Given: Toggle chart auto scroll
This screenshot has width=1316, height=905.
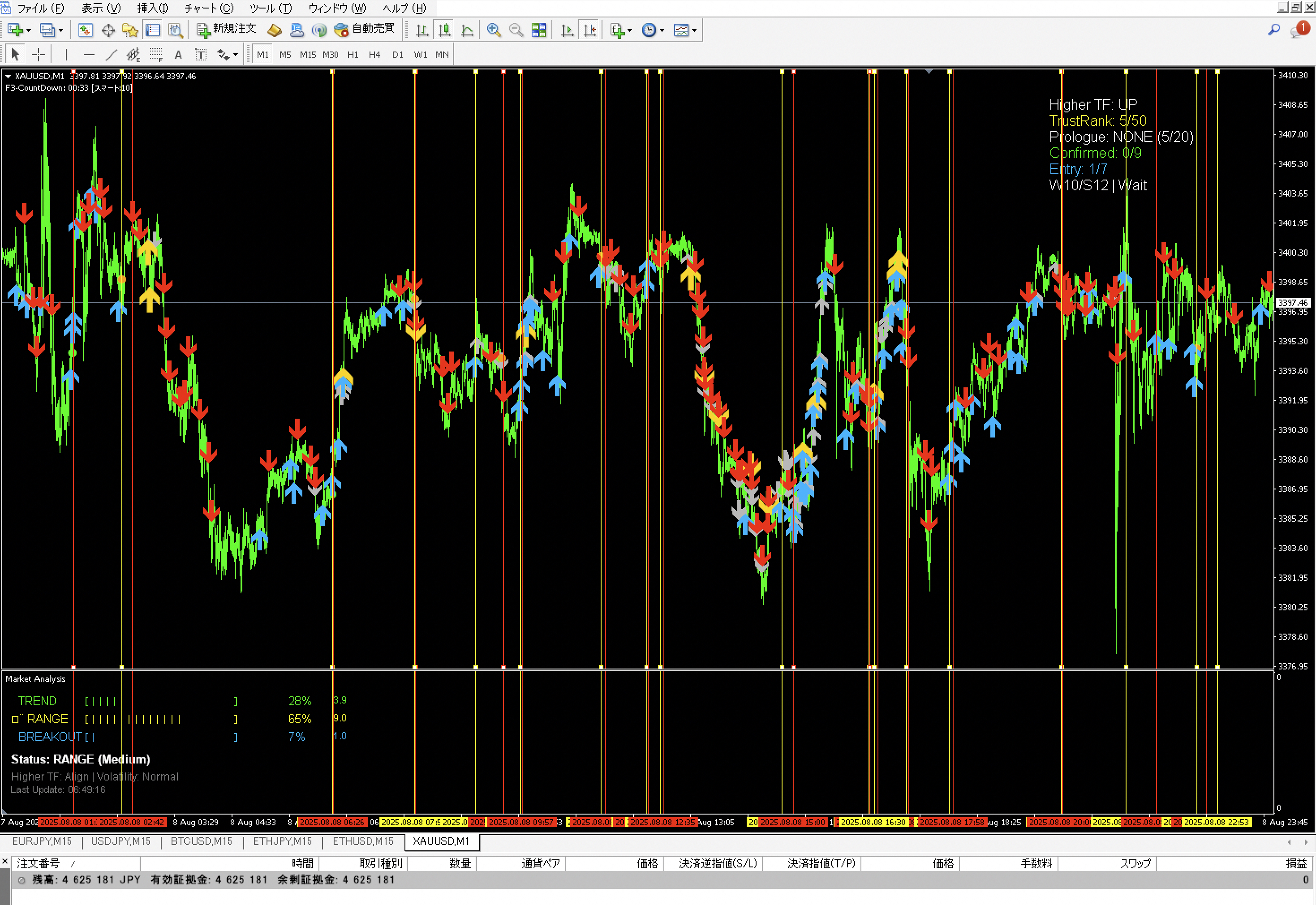Looking at the screenshot, I should tap(567, 30).
